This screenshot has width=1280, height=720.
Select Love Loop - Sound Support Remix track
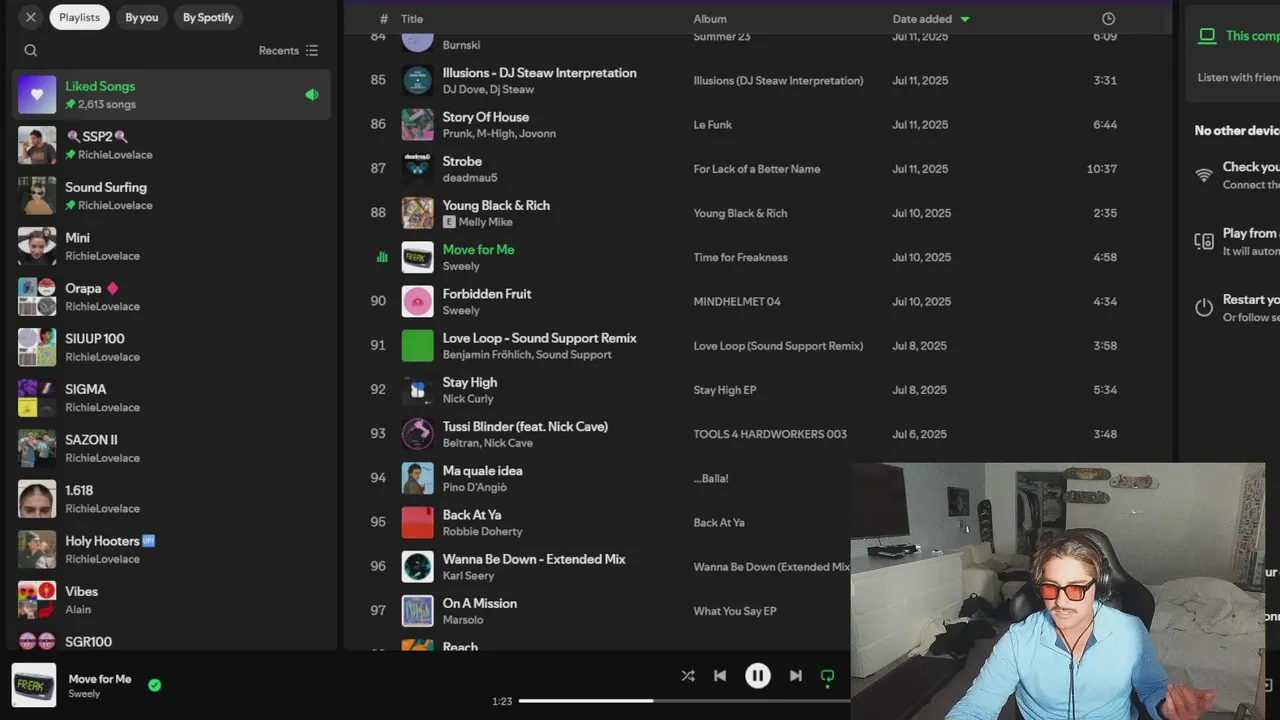coord(539,338)
